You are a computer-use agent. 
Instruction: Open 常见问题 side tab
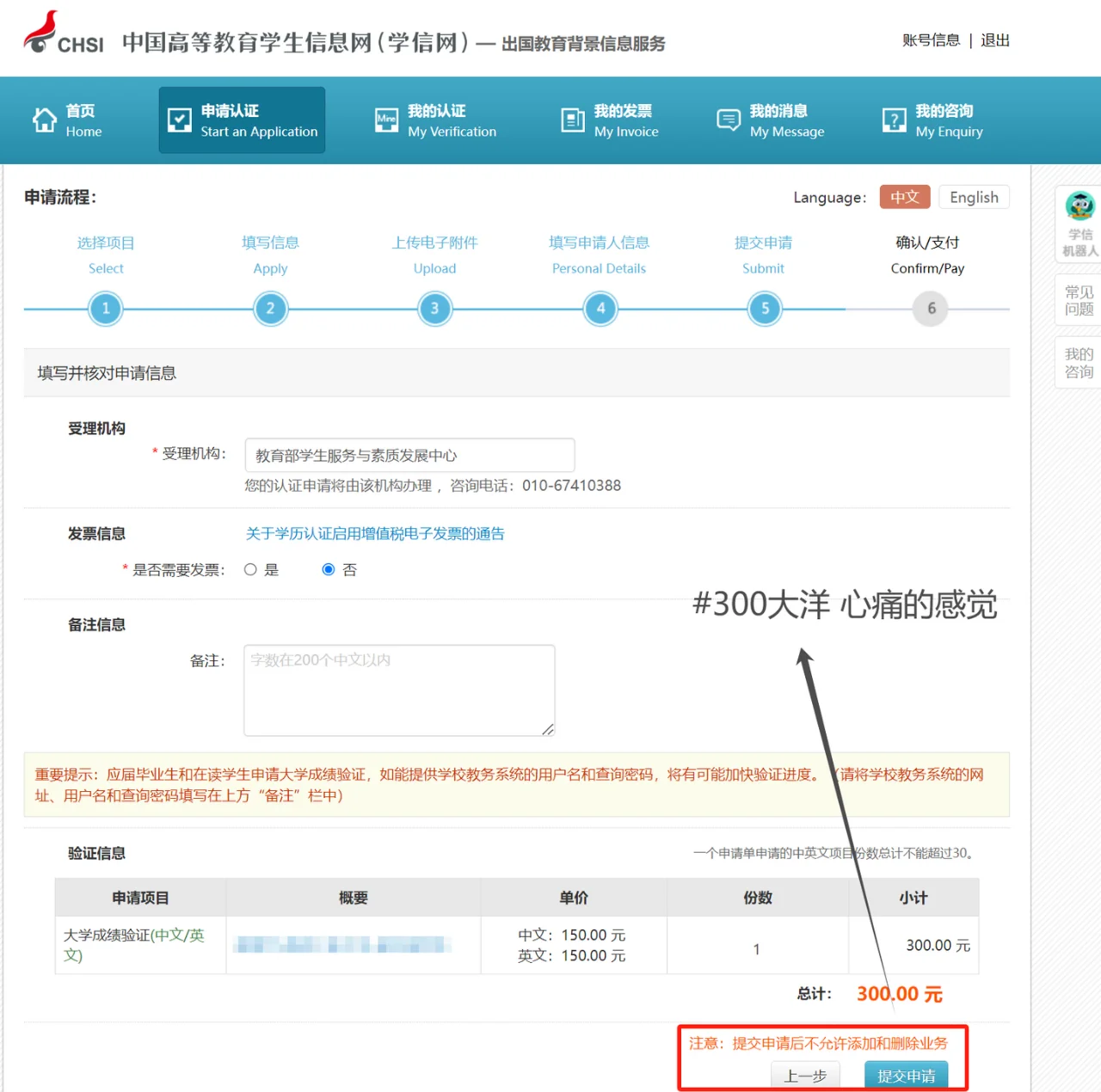[x=1079, y=301]
